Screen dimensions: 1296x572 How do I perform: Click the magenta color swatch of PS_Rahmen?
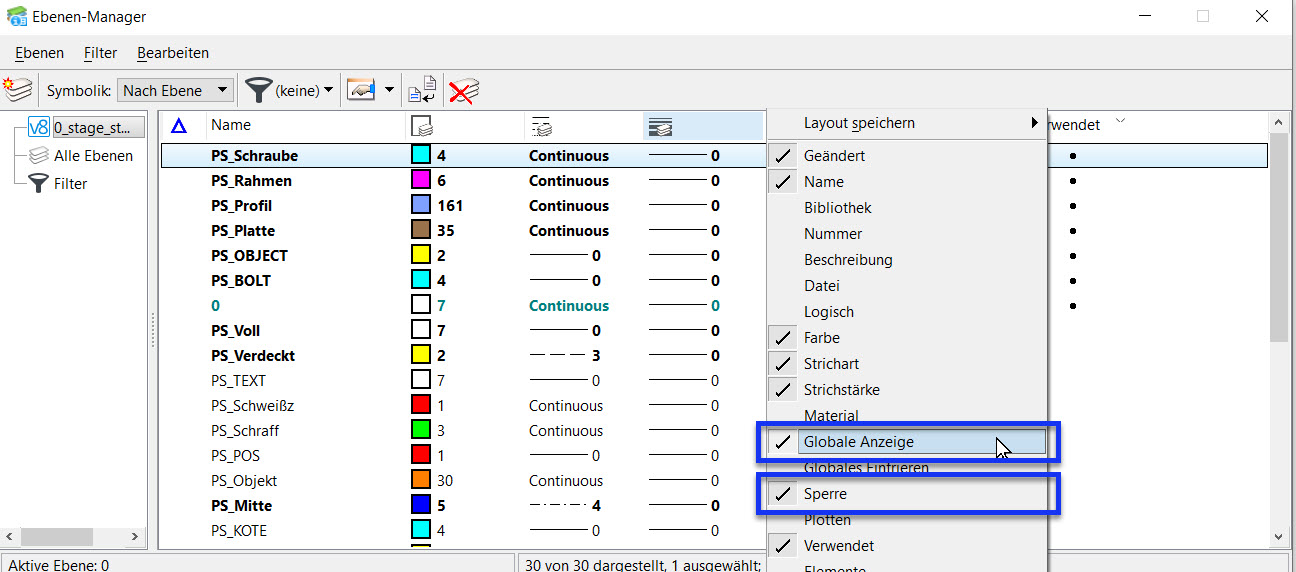pos(421,181)
